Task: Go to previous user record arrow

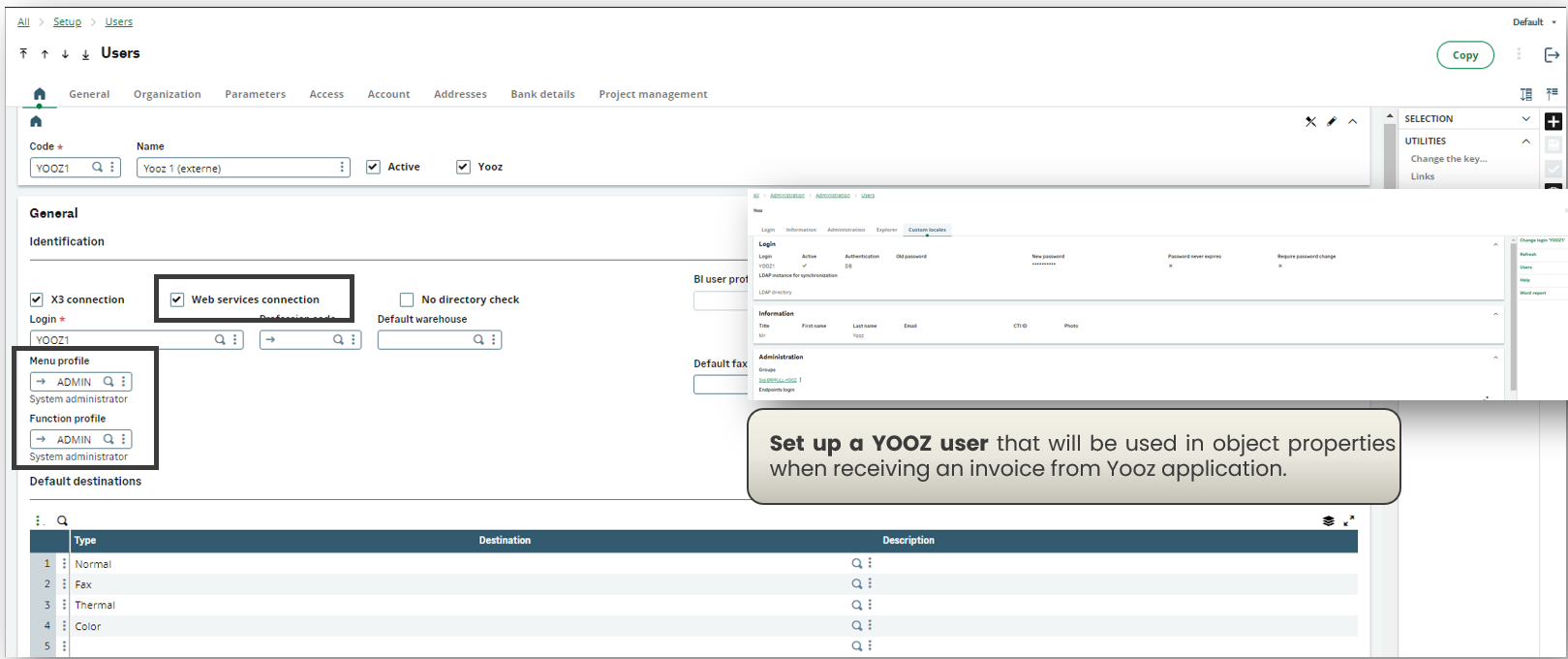Action: point(45,54)
